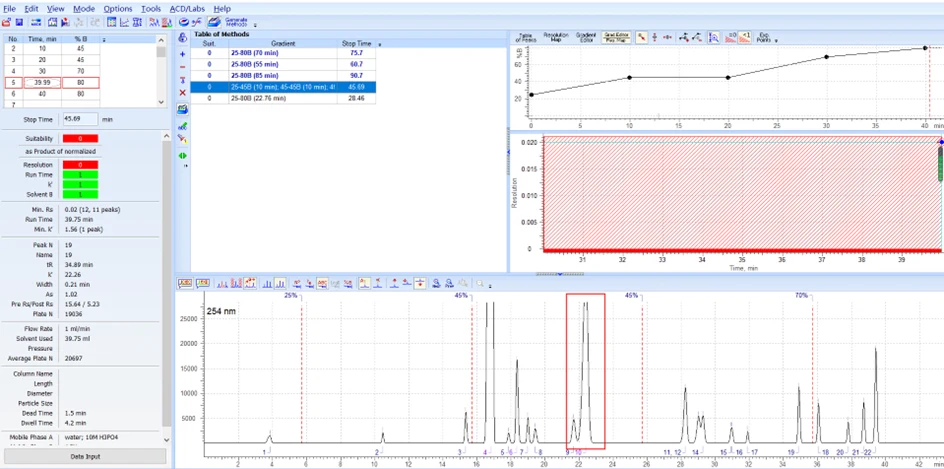Click the open file icon in toolbar

6,22
